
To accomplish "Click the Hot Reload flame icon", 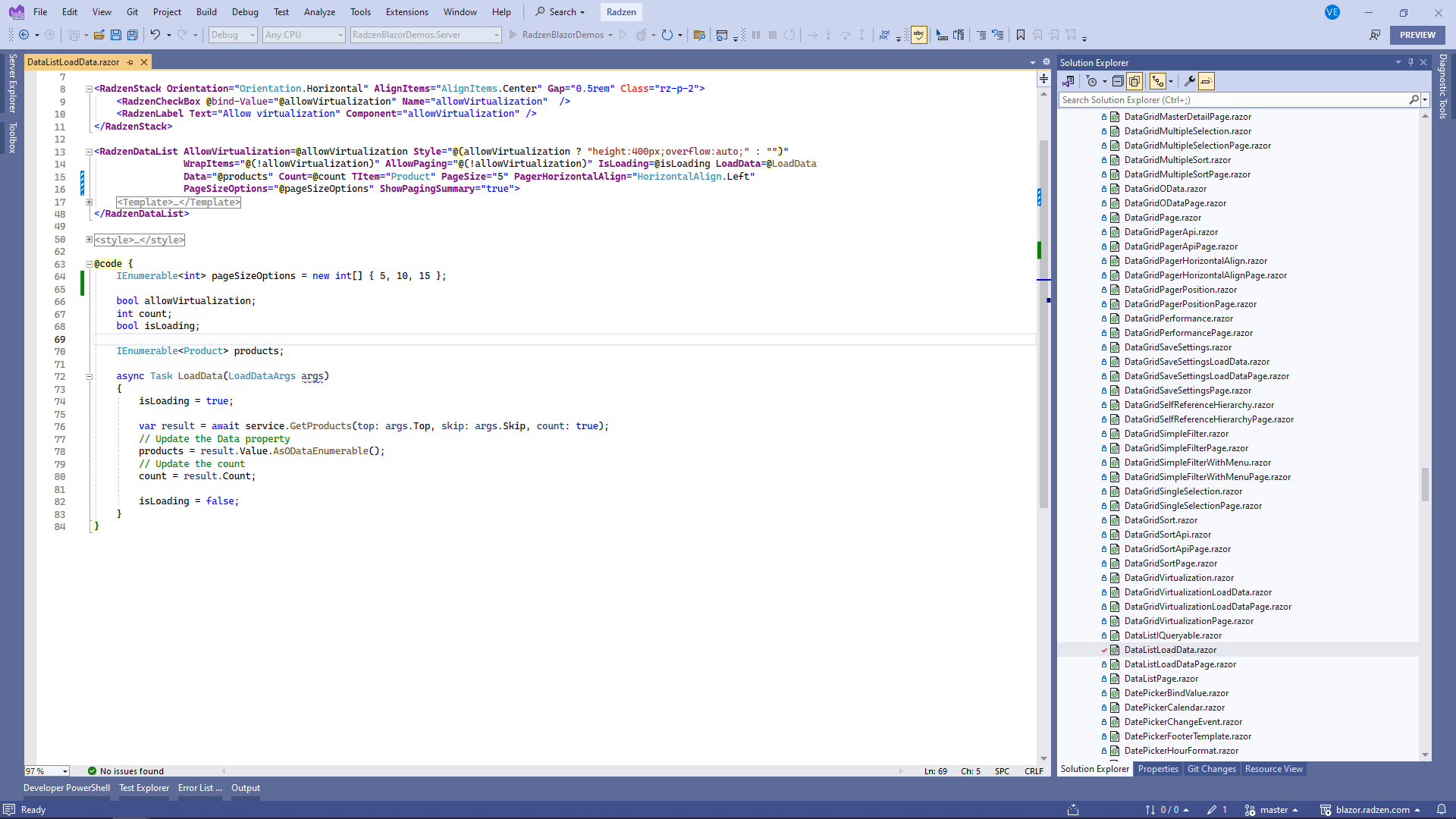I will [x=642, y=35].
